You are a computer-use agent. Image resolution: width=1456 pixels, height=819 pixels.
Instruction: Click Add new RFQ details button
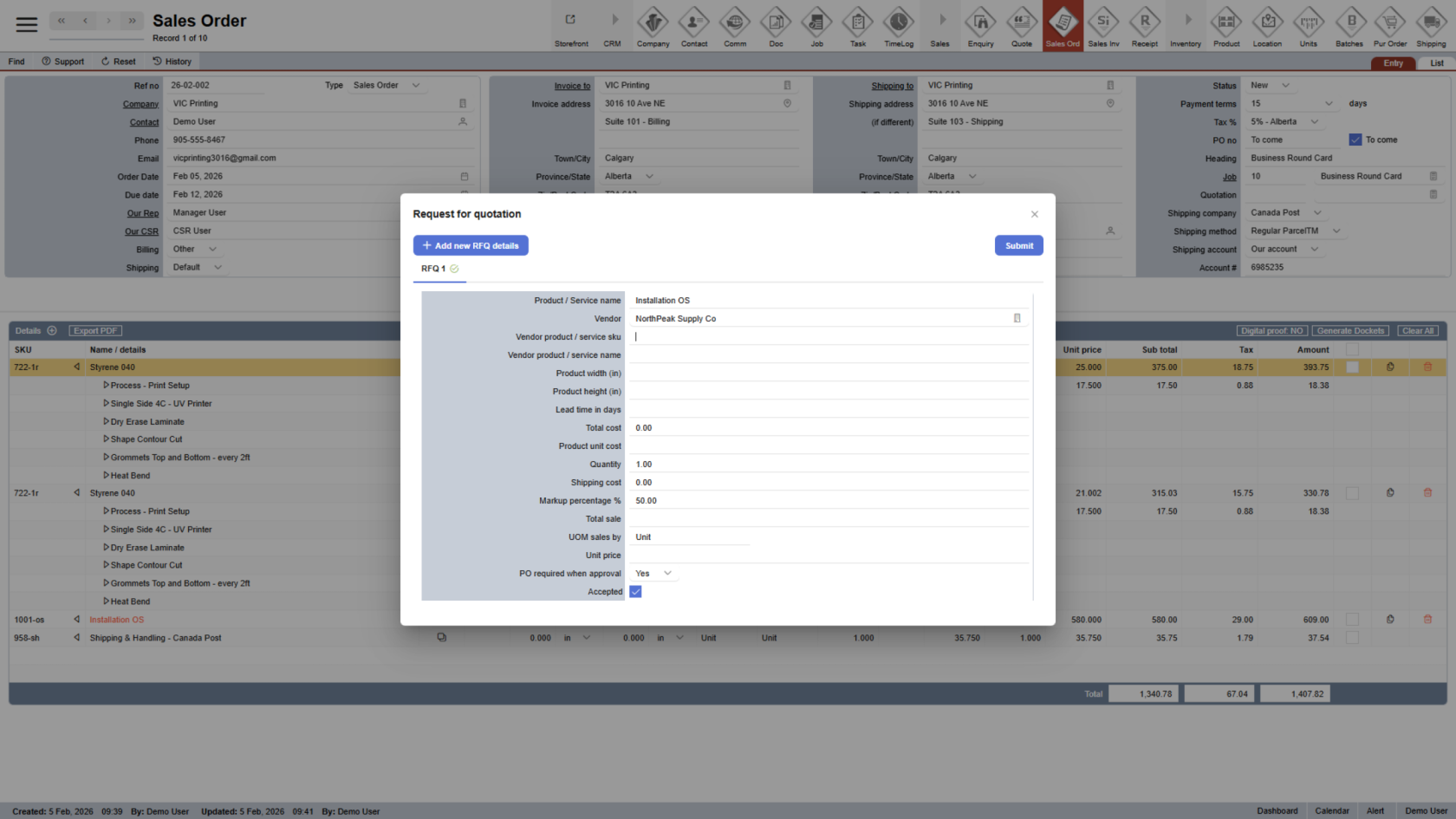point(471,245)
